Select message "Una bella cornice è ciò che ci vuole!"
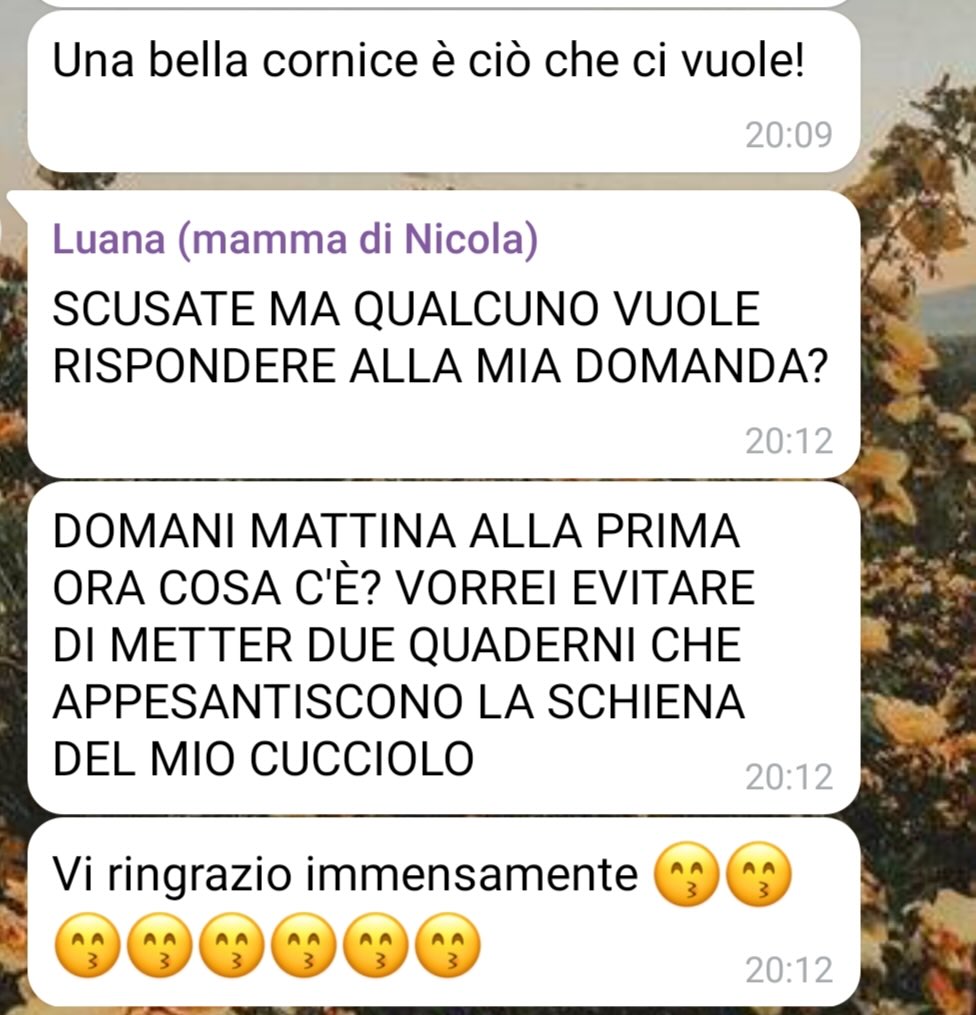Screen dimensions: 976x1015 [443, 92]
